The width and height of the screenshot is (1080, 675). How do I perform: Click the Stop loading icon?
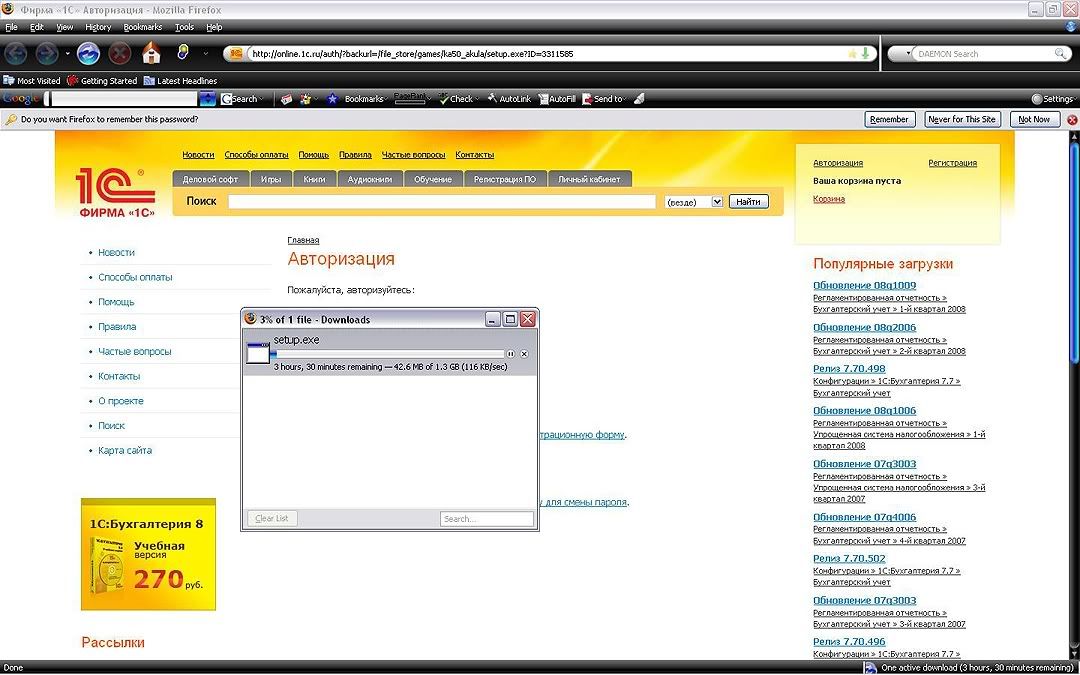(x=119, y=53)
